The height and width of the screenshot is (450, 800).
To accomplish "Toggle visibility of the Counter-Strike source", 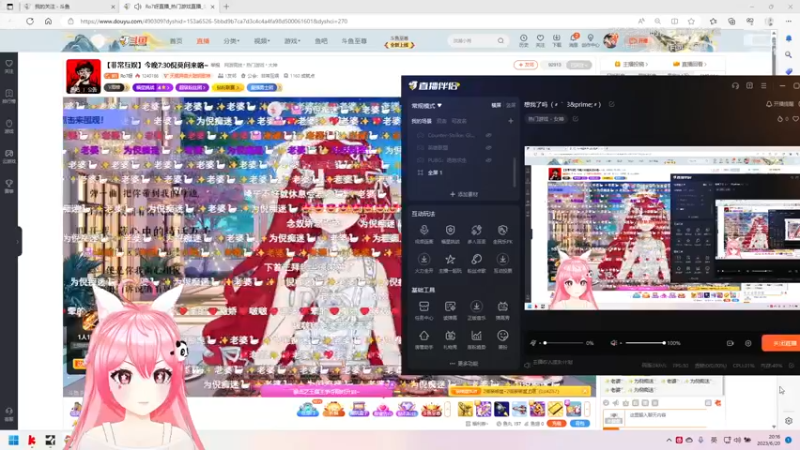I will [488, 135].
